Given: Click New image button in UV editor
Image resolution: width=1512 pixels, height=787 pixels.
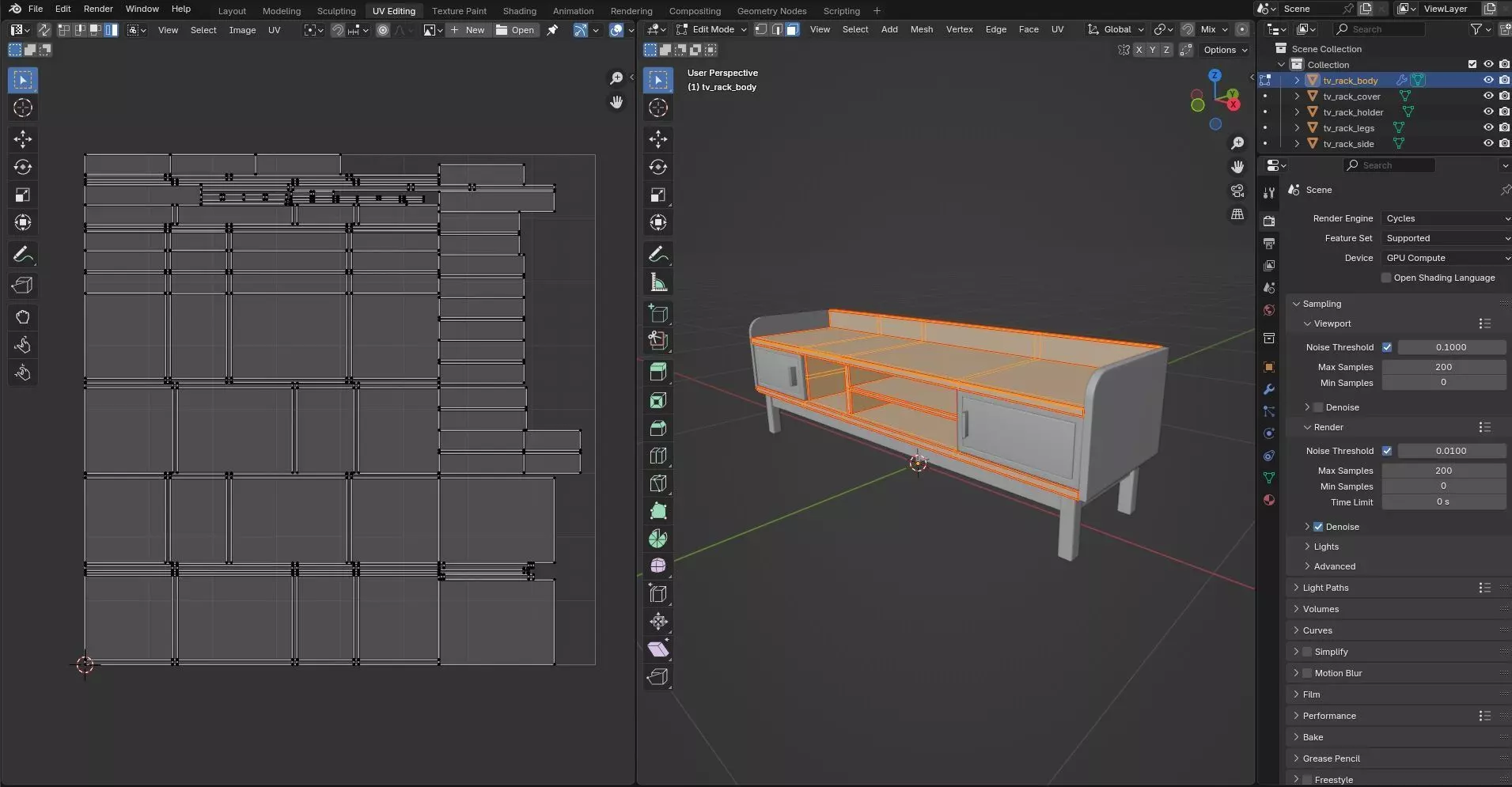Looking at the screenshot, I should [467, 30].
